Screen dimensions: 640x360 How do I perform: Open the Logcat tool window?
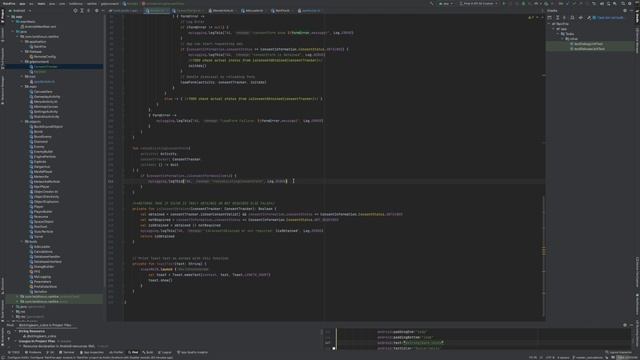[x=165, y=352]
